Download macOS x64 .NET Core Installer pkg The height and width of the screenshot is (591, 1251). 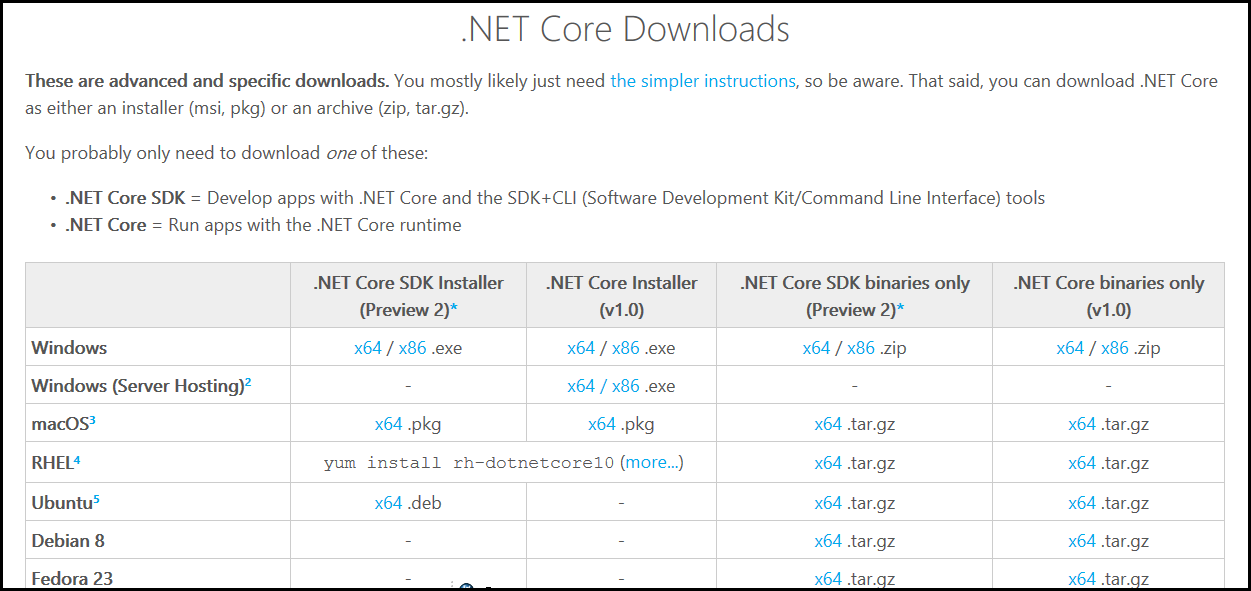(601, 424)
